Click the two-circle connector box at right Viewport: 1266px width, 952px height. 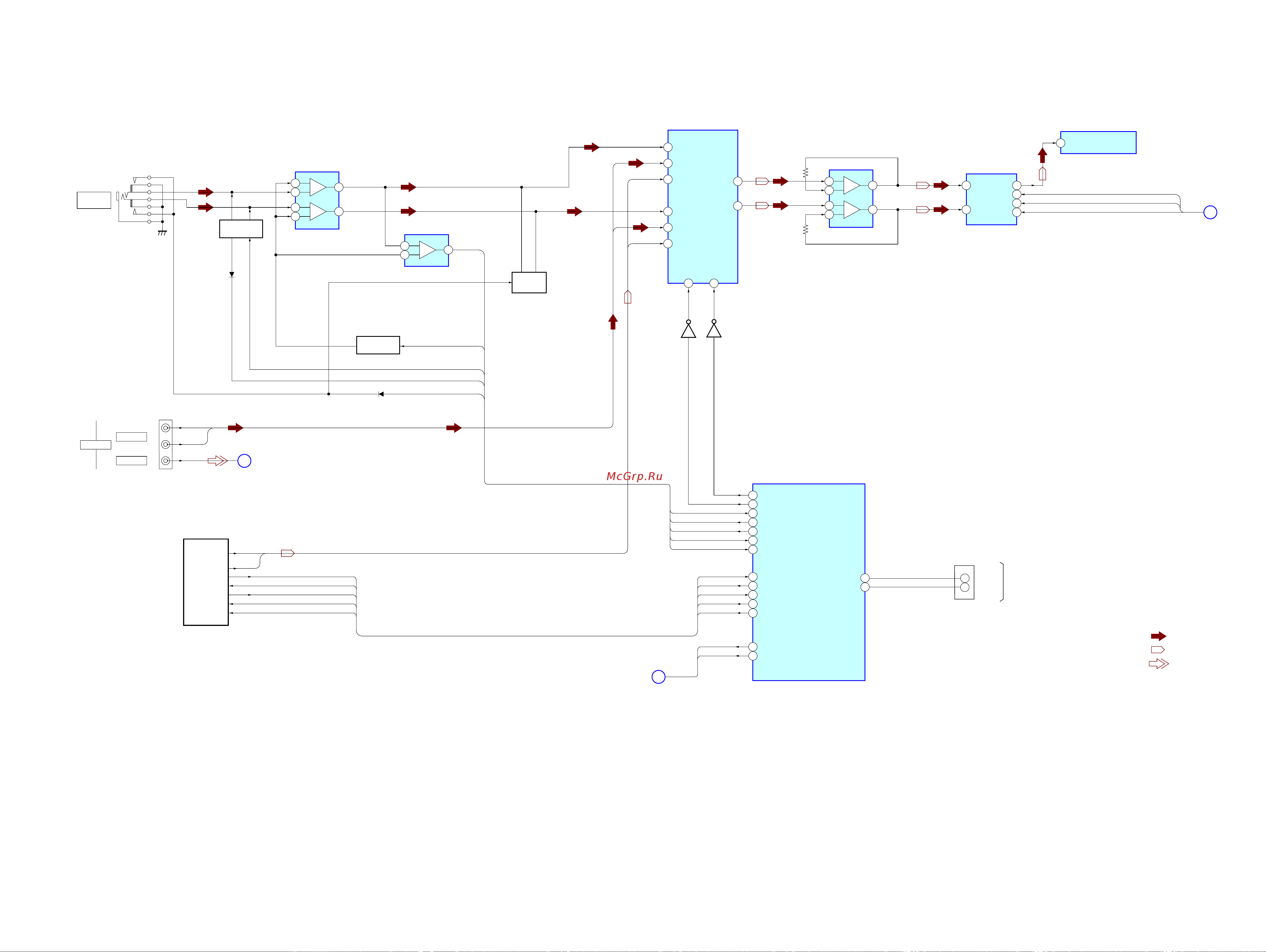pos(964,582)
